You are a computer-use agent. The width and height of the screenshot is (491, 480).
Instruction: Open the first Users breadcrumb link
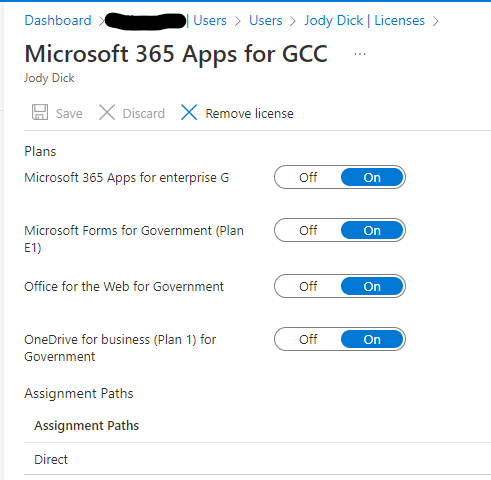click(x=210, y=20)
